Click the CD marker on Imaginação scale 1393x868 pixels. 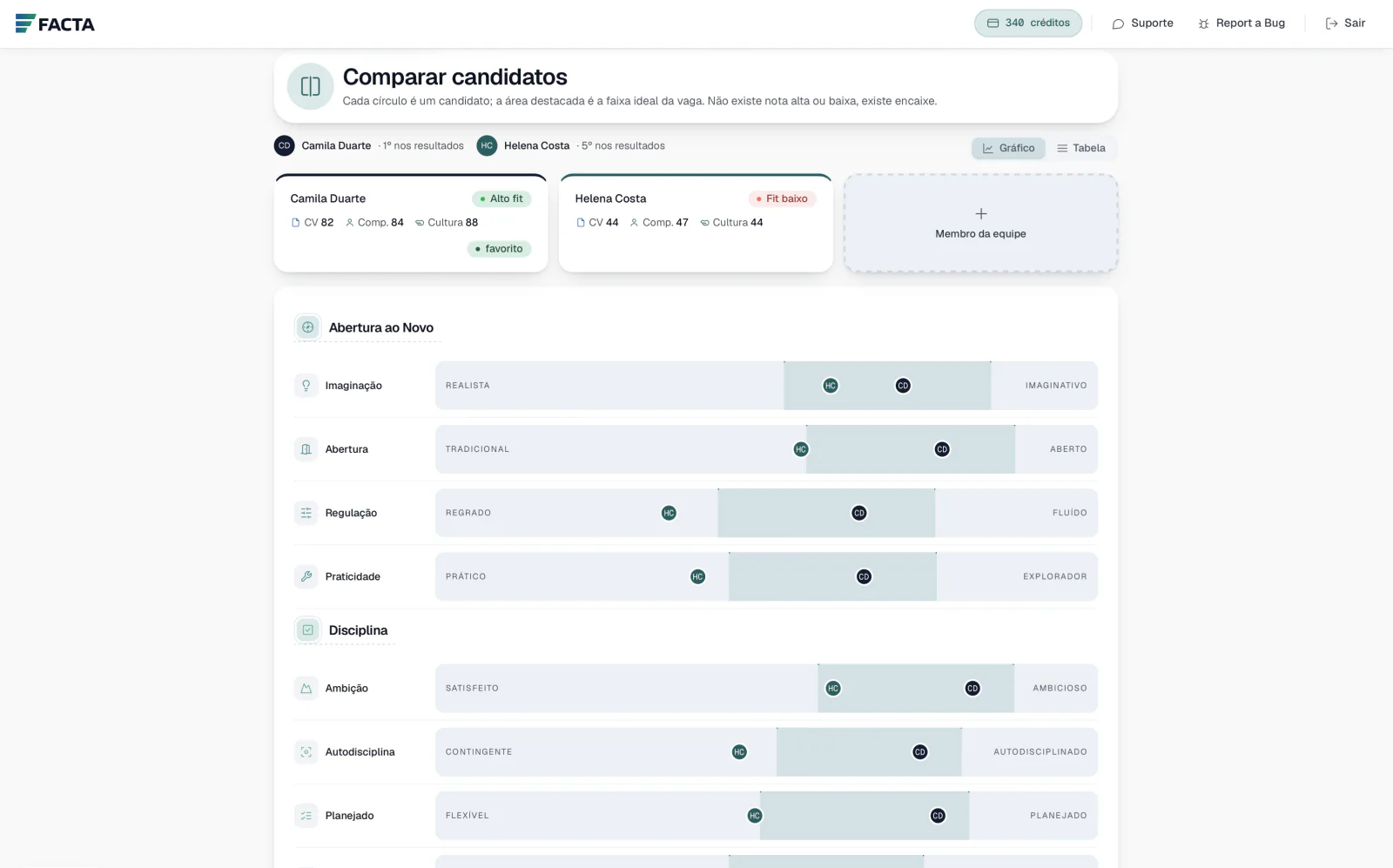(903, 386)
